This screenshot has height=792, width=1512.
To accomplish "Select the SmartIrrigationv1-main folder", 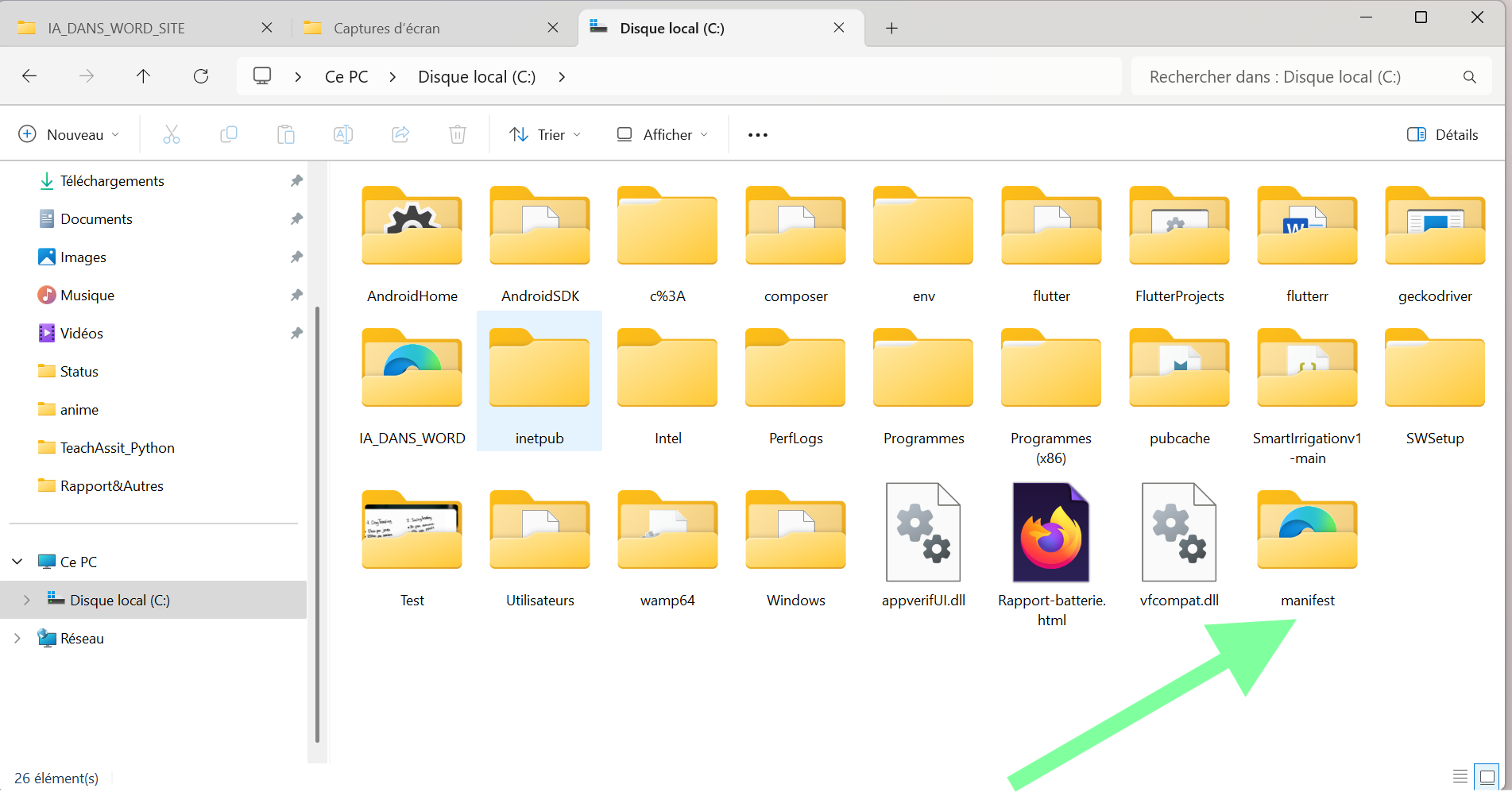I will point(1307,396).
